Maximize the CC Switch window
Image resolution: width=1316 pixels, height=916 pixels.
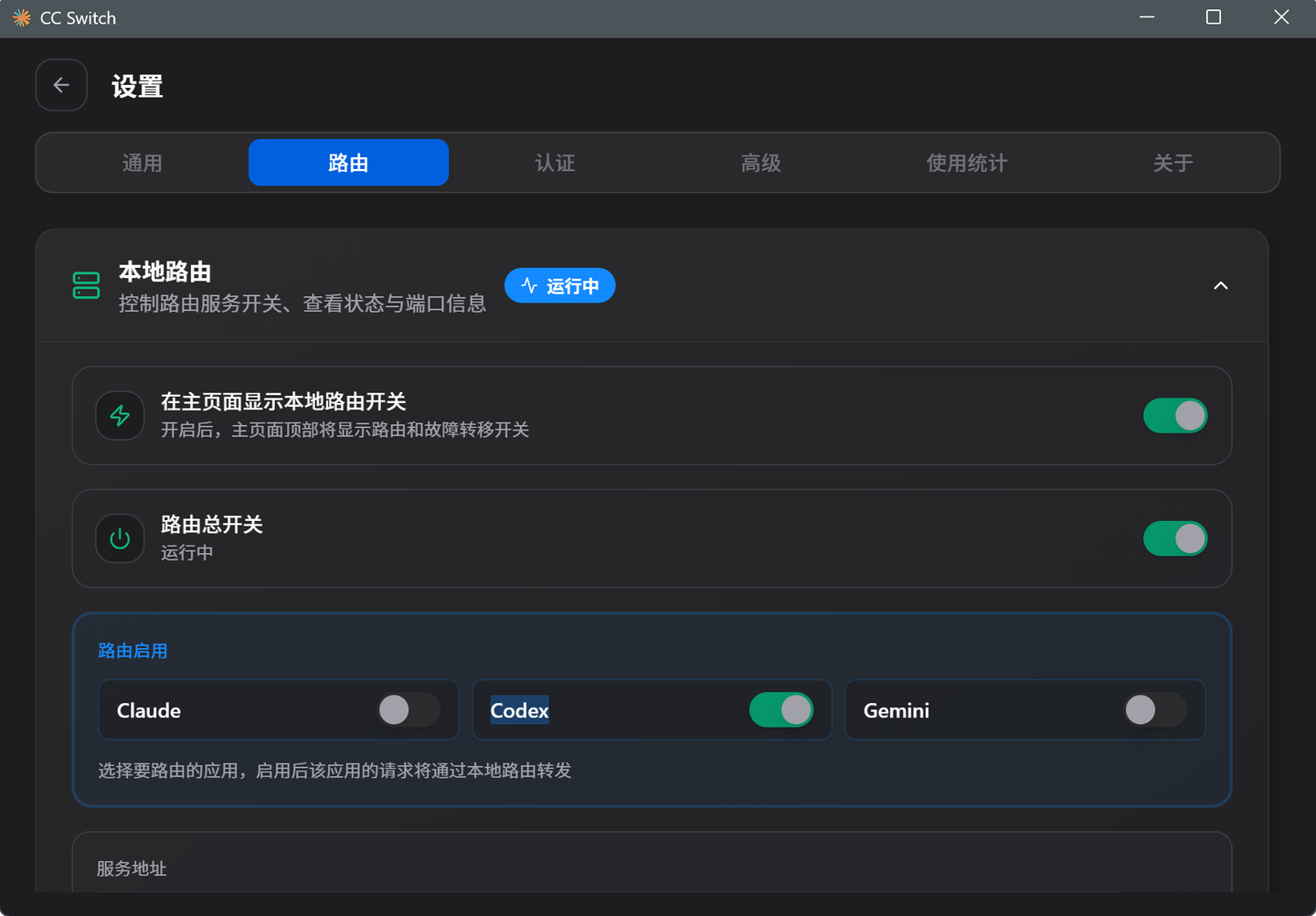click(x=1214, y=17)
